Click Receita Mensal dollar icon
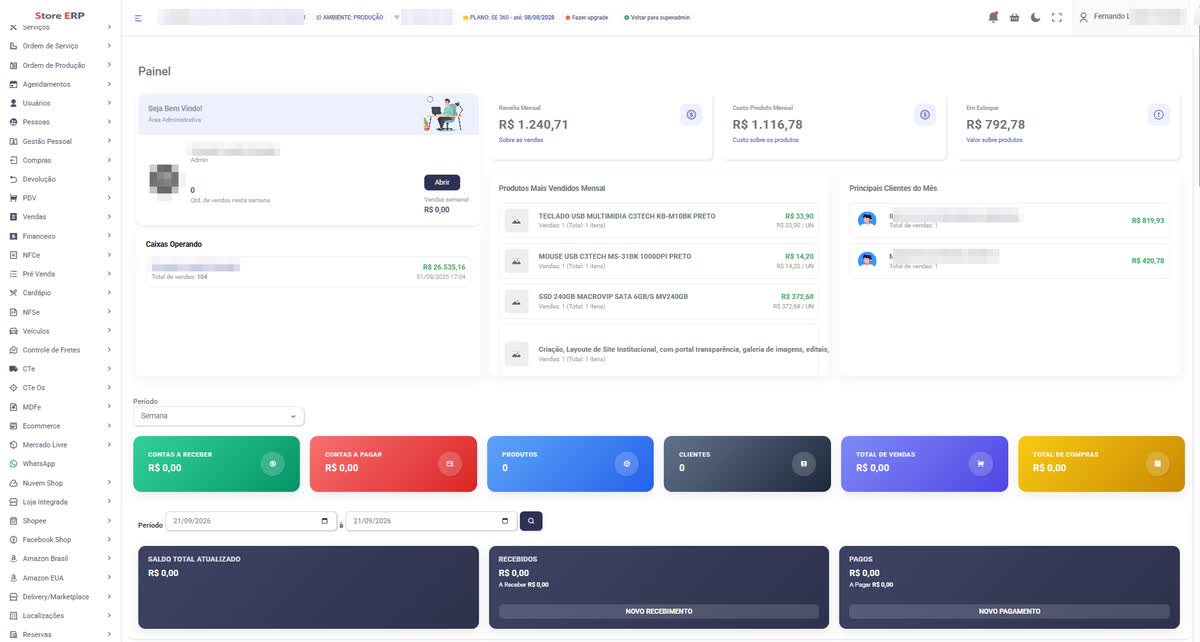The height and width of the screenshot is (642, 1200). coord(691,115)
